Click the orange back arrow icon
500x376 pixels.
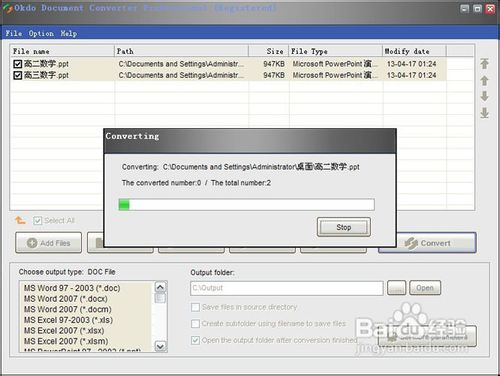point(20,220)
